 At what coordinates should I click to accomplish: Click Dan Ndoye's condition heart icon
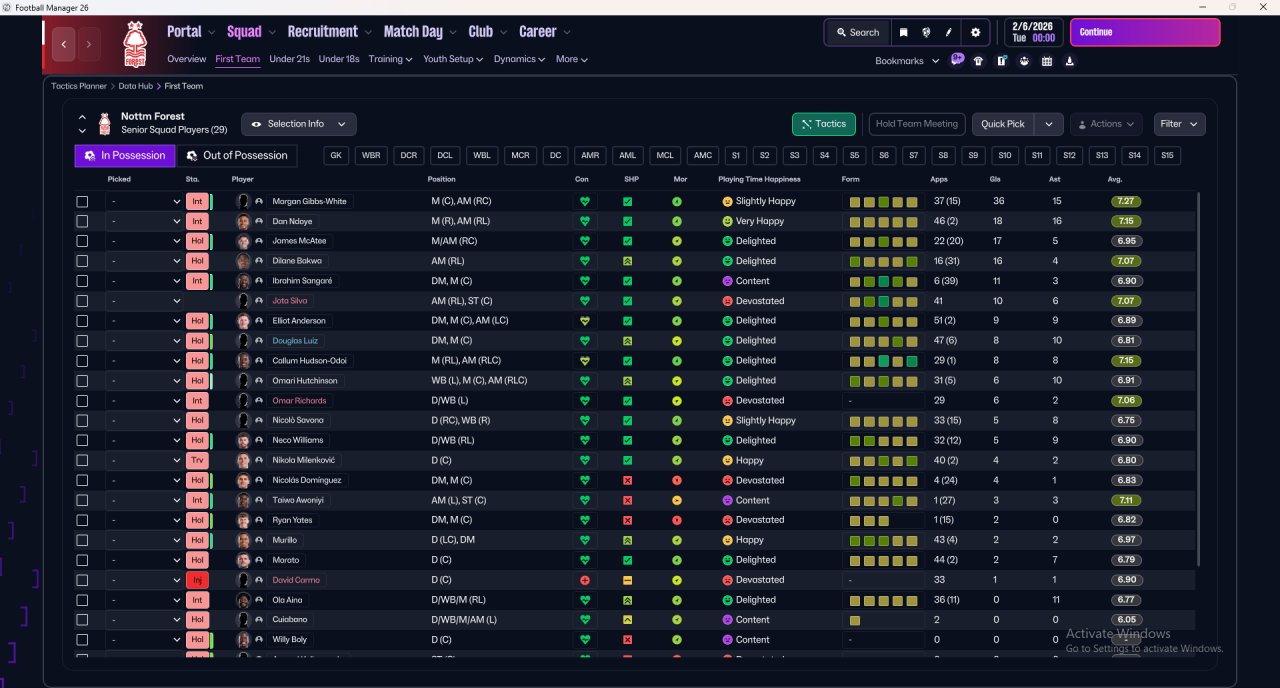pos(584,221)
